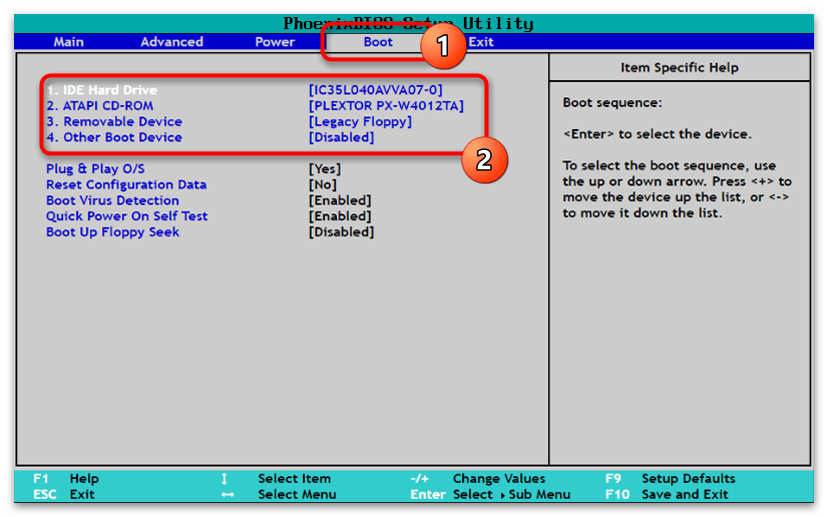This screenshot has width=828, height=517.
Task: Open the Power menu tab
Action: pyautogui.click(x=275, y=42)
